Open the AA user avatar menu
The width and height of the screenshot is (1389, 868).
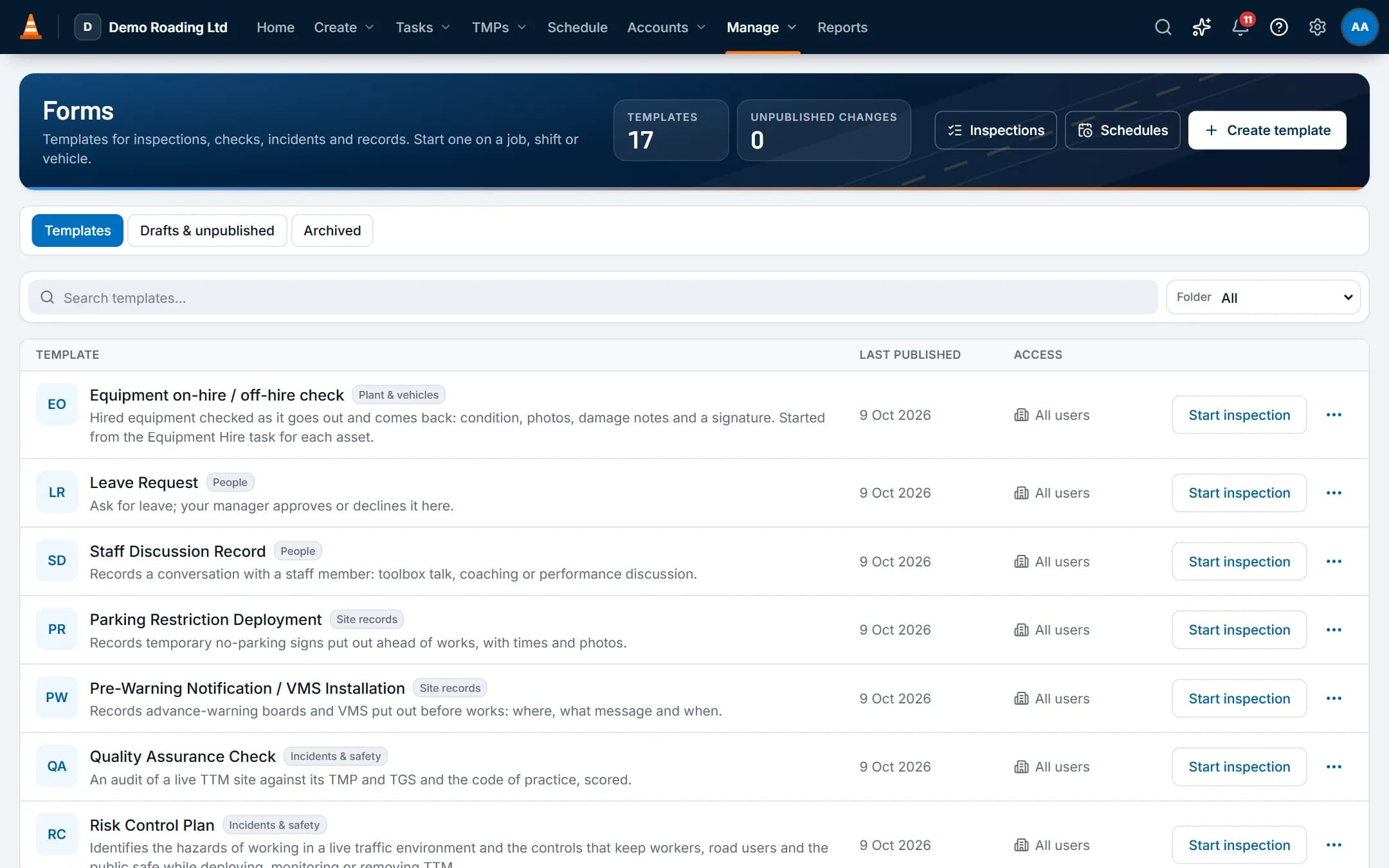[x=1359, y=27]
